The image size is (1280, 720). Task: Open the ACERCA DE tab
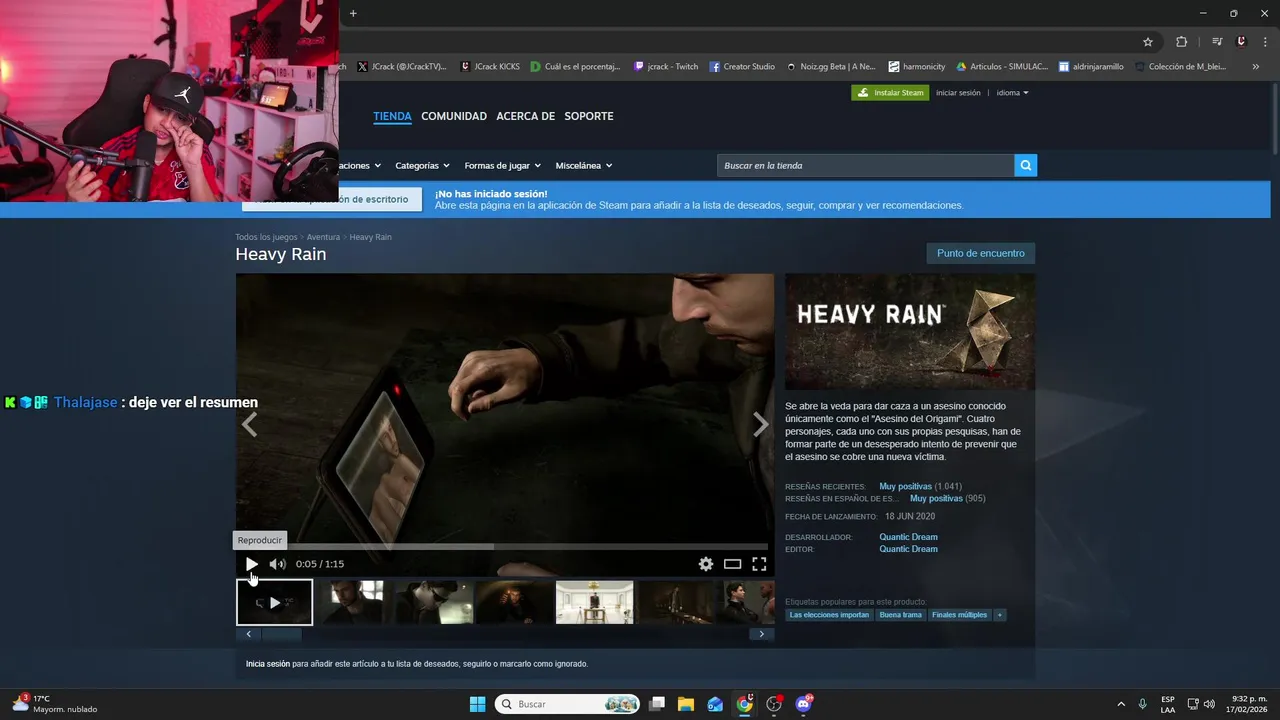[525, 116]
